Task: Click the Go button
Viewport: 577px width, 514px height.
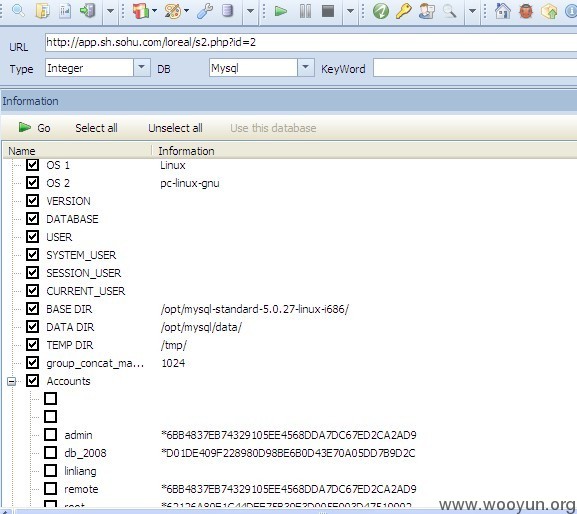Action: pyautogui.click(x=34, y=128)
